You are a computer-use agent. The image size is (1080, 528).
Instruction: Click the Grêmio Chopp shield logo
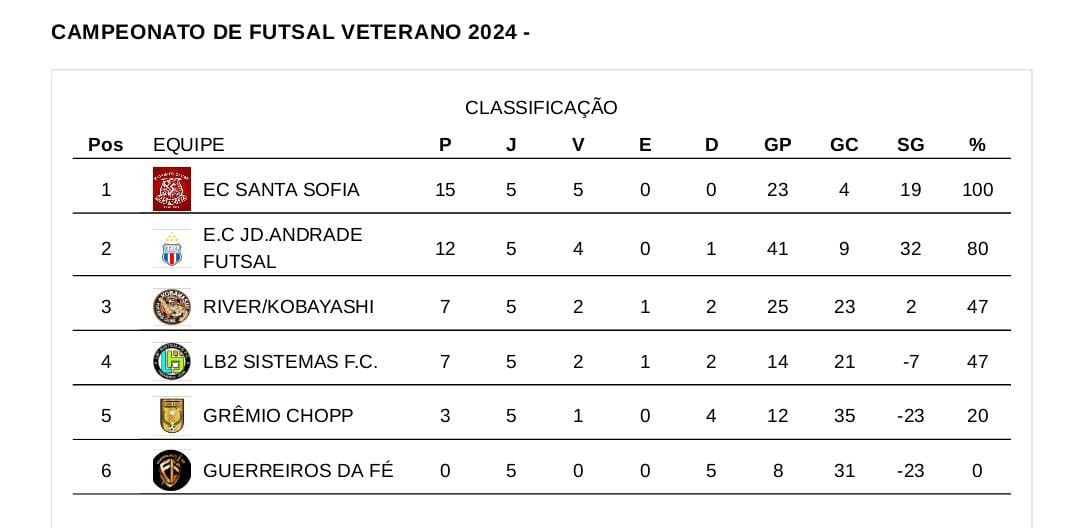172,416
